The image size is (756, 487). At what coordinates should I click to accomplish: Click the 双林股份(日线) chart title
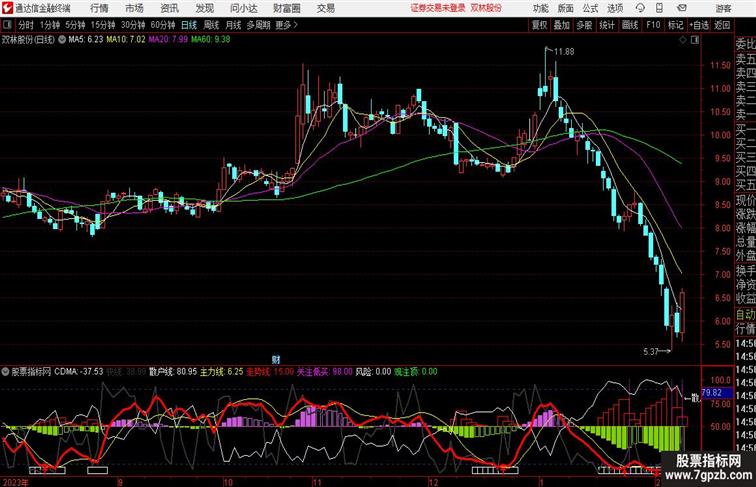28,40
